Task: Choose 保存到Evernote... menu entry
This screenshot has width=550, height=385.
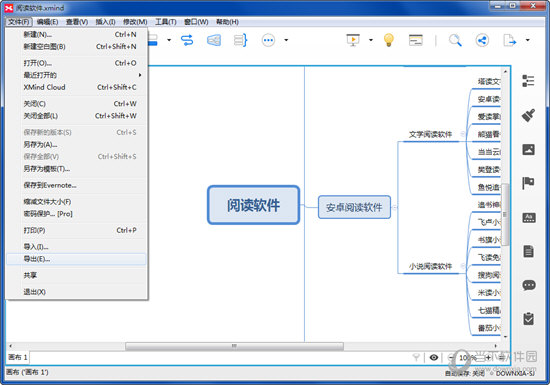Action: (x=76, y=185)
